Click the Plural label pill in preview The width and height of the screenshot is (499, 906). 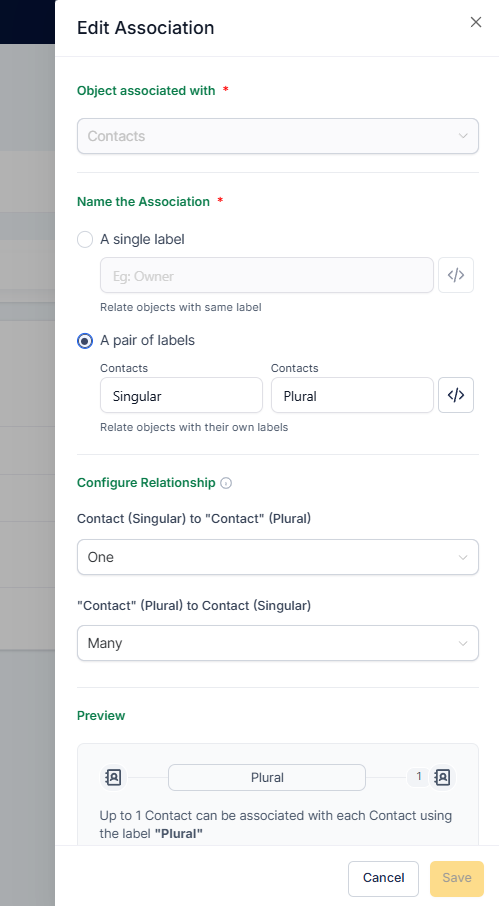267,778
